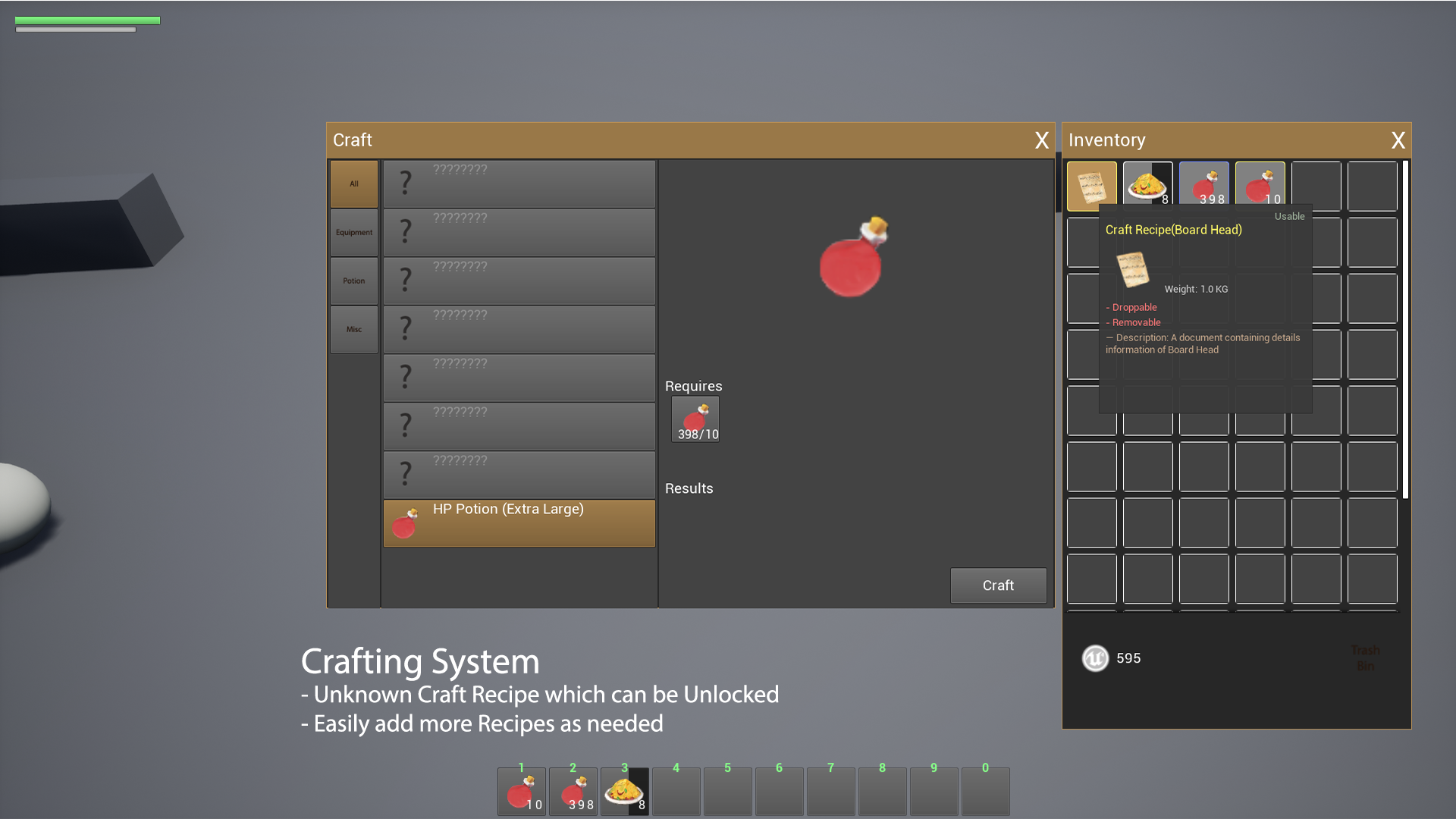Image resolution: width=1456 pixels, height=819 pixels.
Task: Select the Misc category tab
Action: click(x=353, y=329)
